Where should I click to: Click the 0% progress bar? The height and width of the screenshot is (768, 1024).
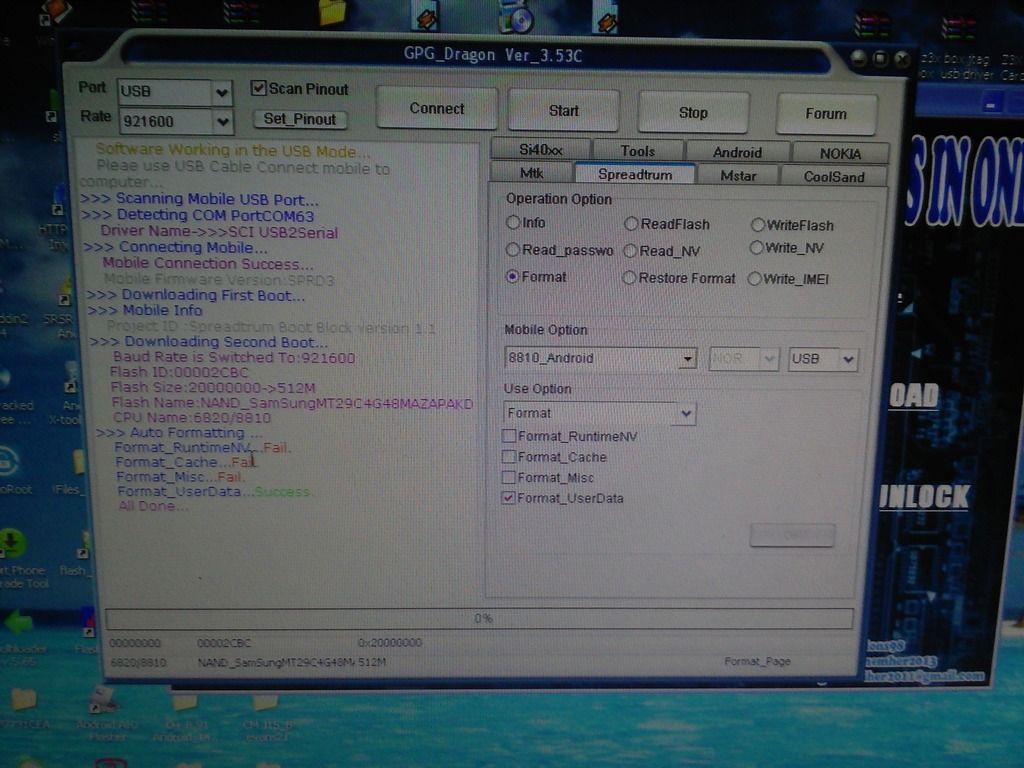pyautogui.click(x=479, y=618)
